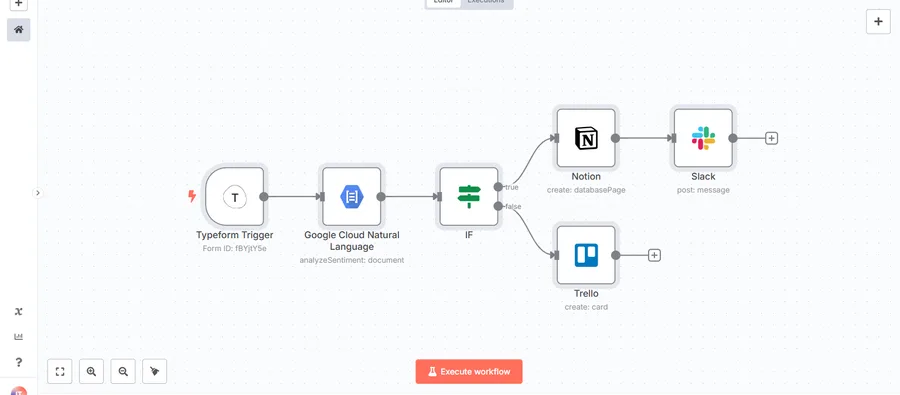Expand the collapsed sidebar chevron
Image resolution: width=900 pixels, height=395 pixels.
(x=38, y=193)
